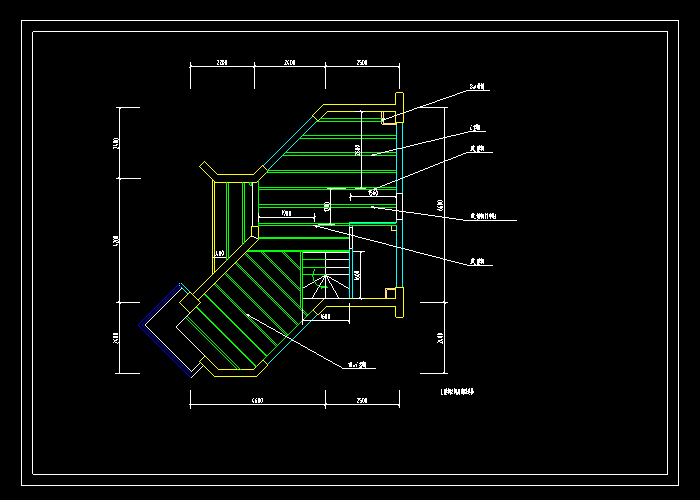
Task: Select the vertical 4600 dimension on the right
Action: point(441,205)
